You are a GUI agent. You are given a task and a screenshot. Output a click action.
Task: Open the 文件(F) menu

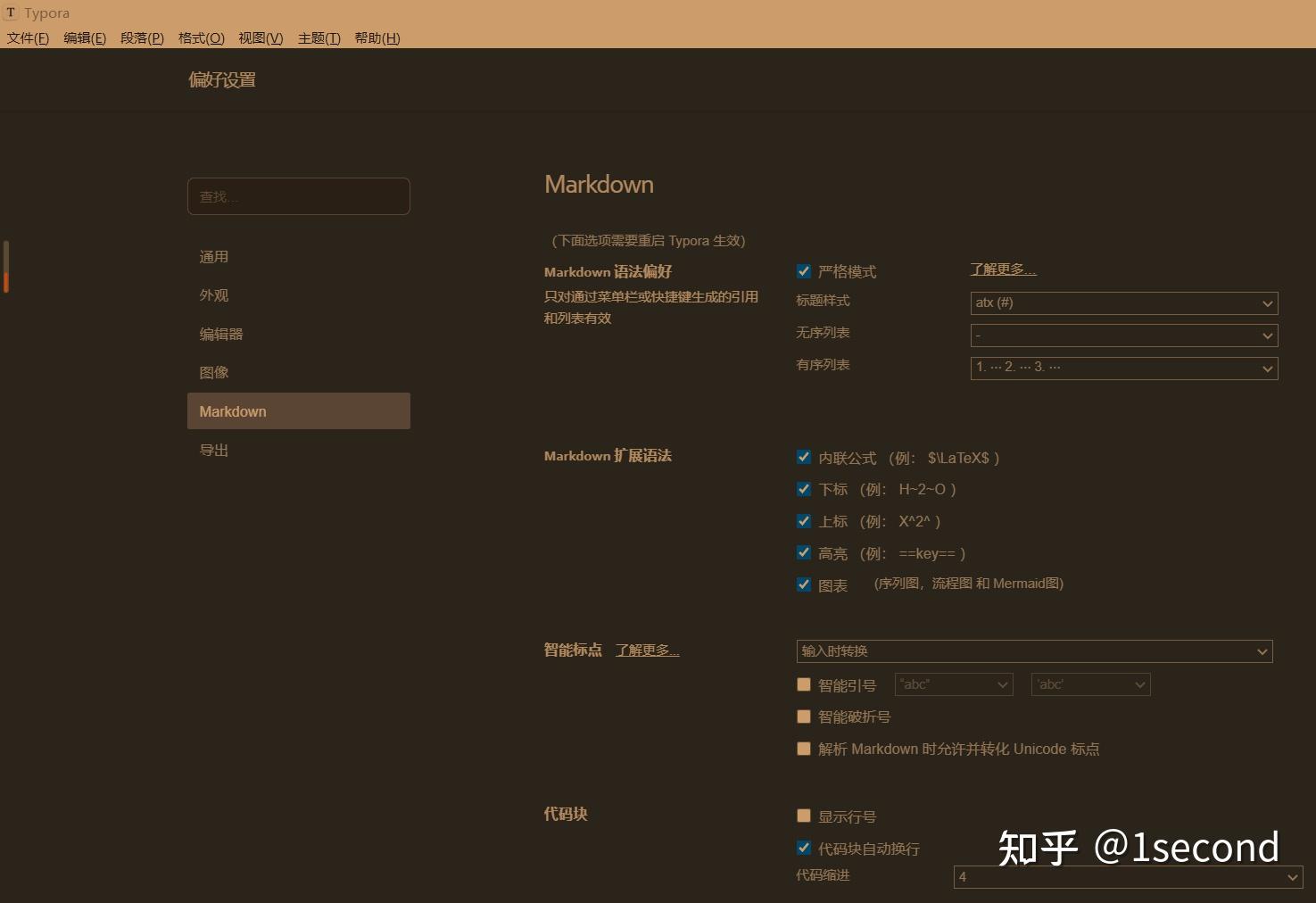28,38
